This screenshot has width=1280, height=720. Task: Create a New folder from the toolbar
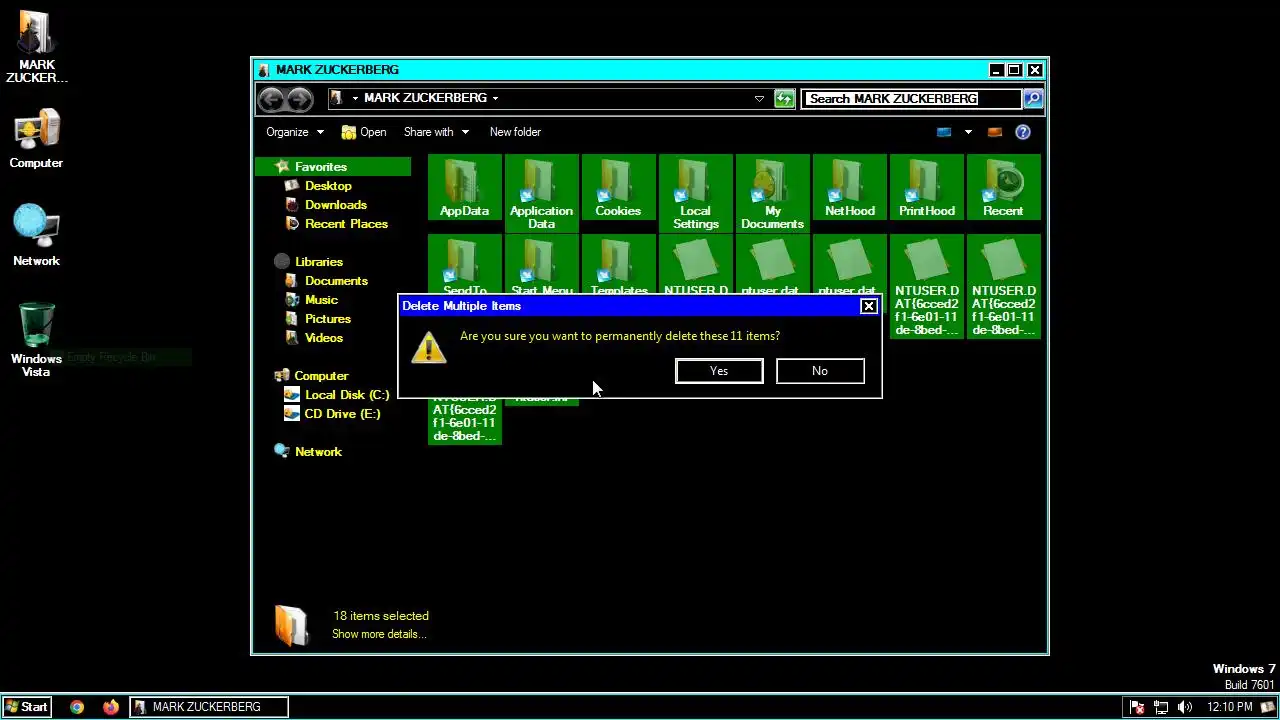pyautogui.click(x=515, y=132)
